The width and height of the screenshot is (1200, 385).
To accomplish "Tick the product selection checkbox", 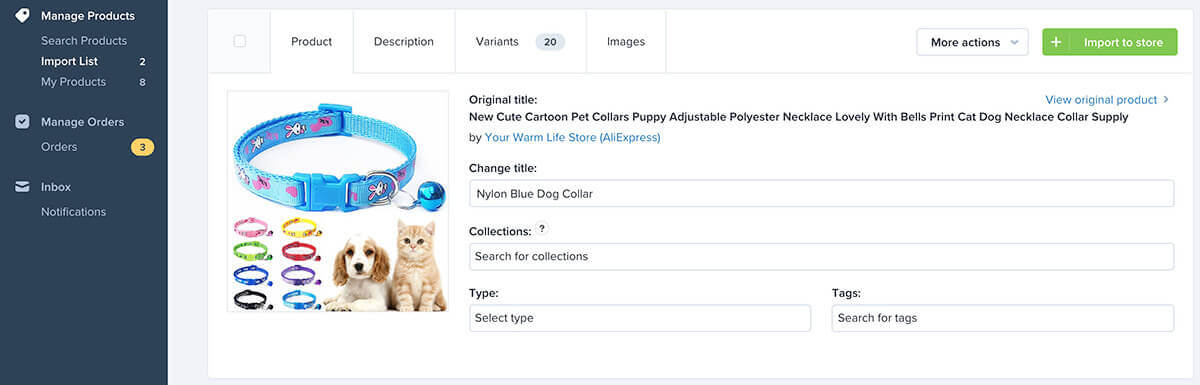I will [x=239, y=41].
